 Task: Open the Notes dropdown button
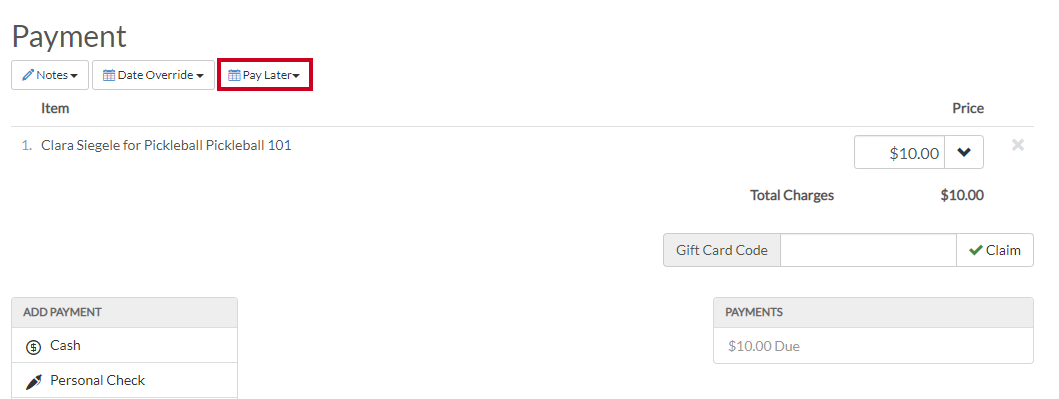point(50,75)
